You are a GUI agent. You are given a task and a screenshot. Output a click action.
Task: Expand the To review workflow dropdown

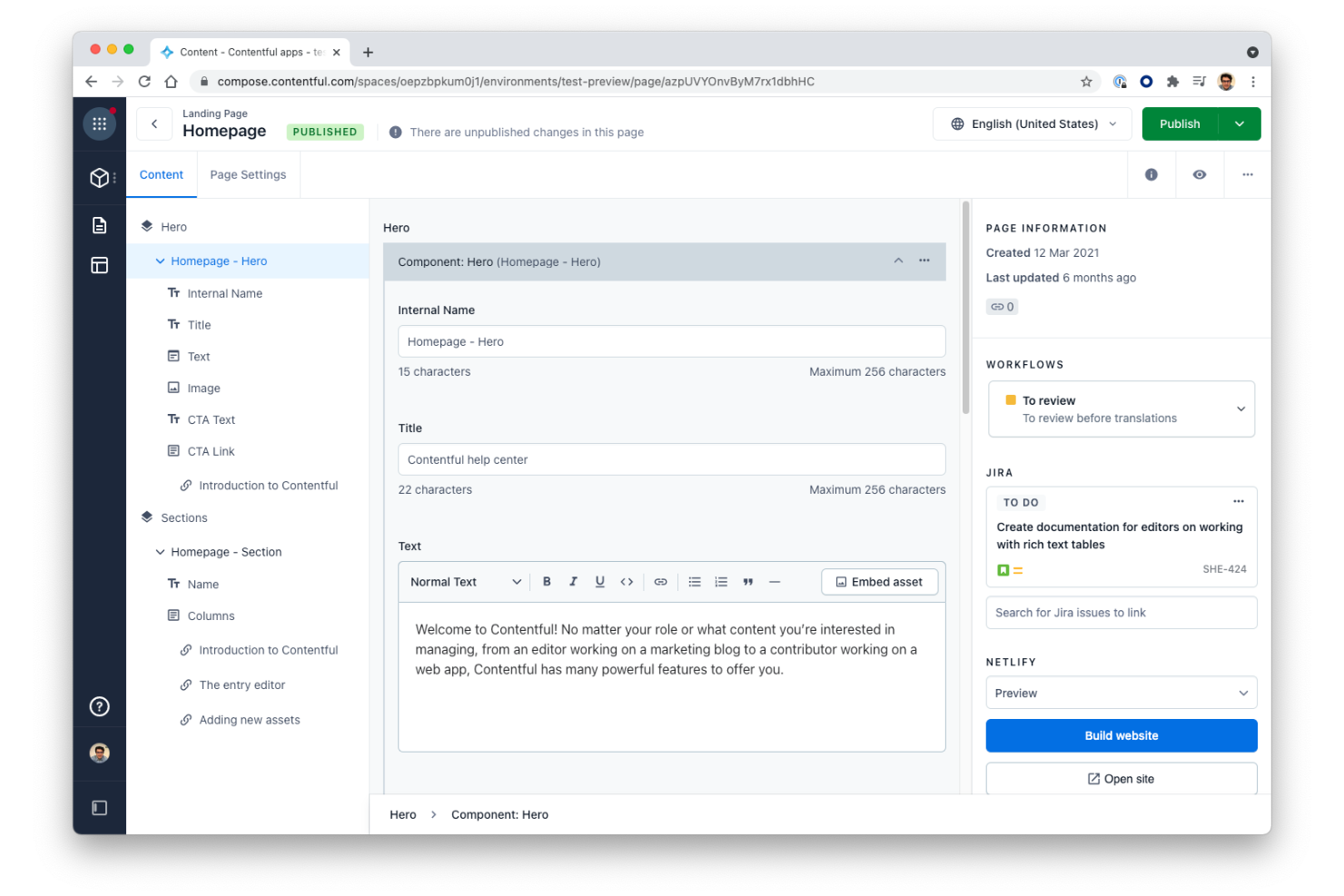(x=1122, y=409)
